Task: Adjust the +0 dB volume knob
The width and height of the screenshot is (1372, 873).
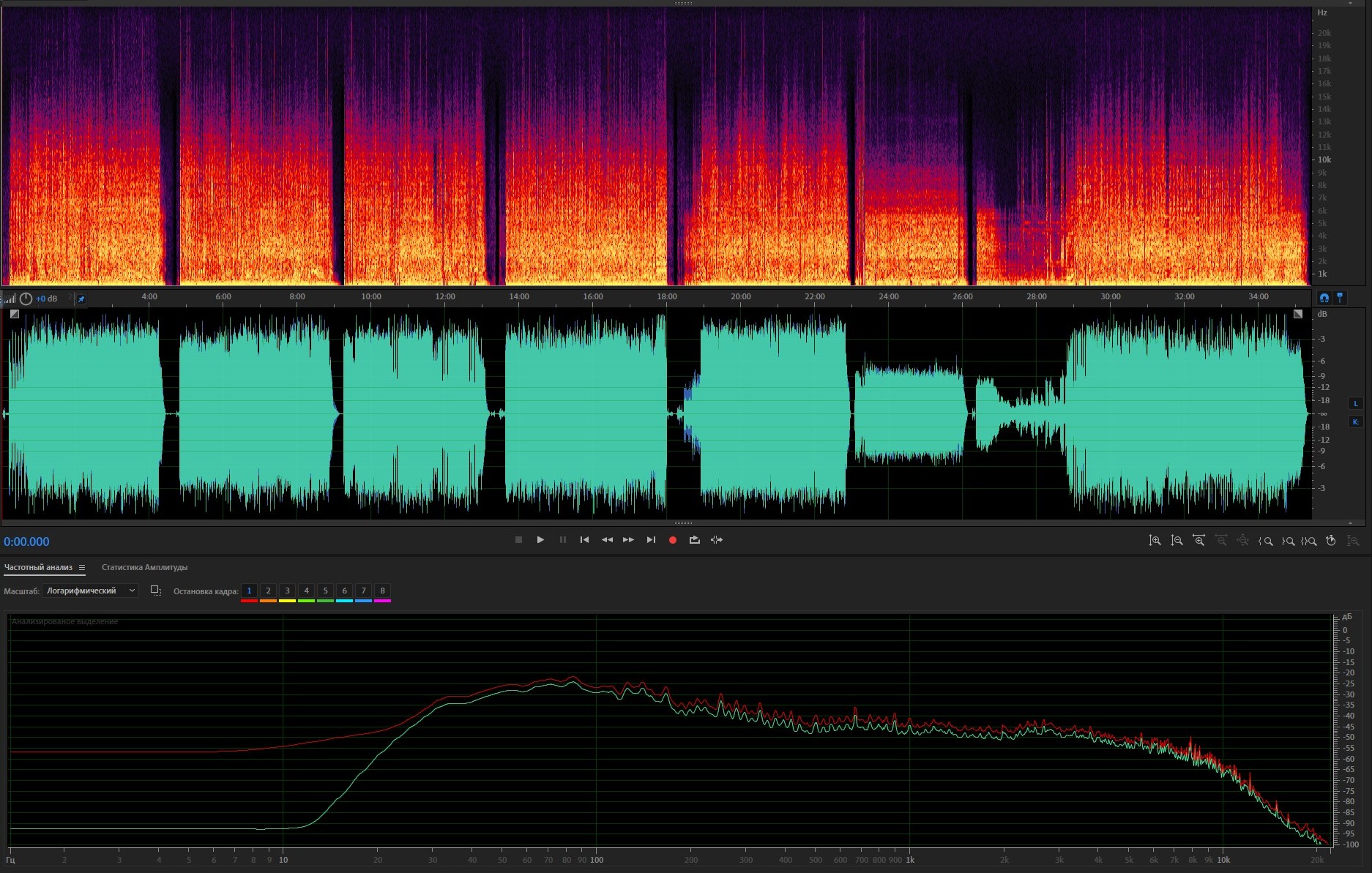Action: pos(26,299)
